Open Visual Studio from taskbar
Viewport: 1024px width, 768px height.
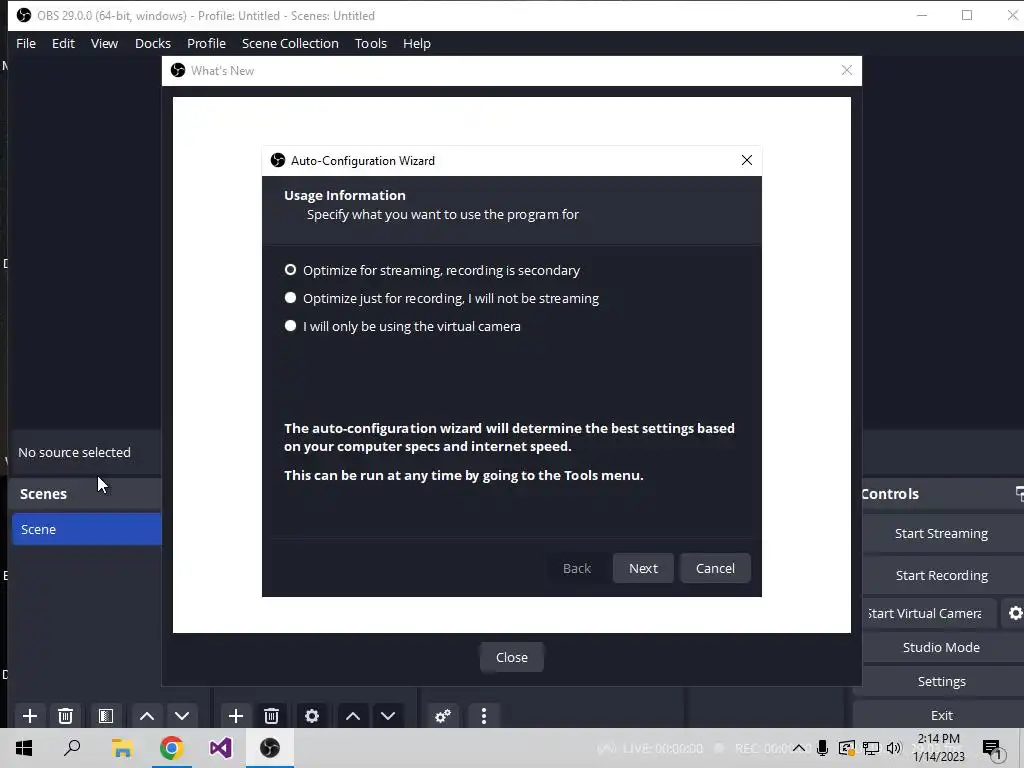coord(221,748)
